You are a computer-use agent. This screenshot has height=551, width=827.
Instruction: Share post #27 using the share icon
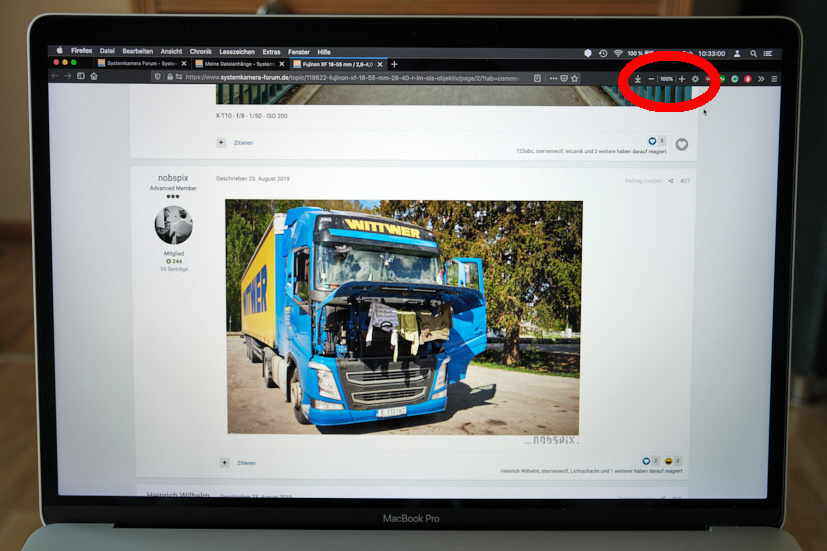pyautogui.click(x=671, y=181)
